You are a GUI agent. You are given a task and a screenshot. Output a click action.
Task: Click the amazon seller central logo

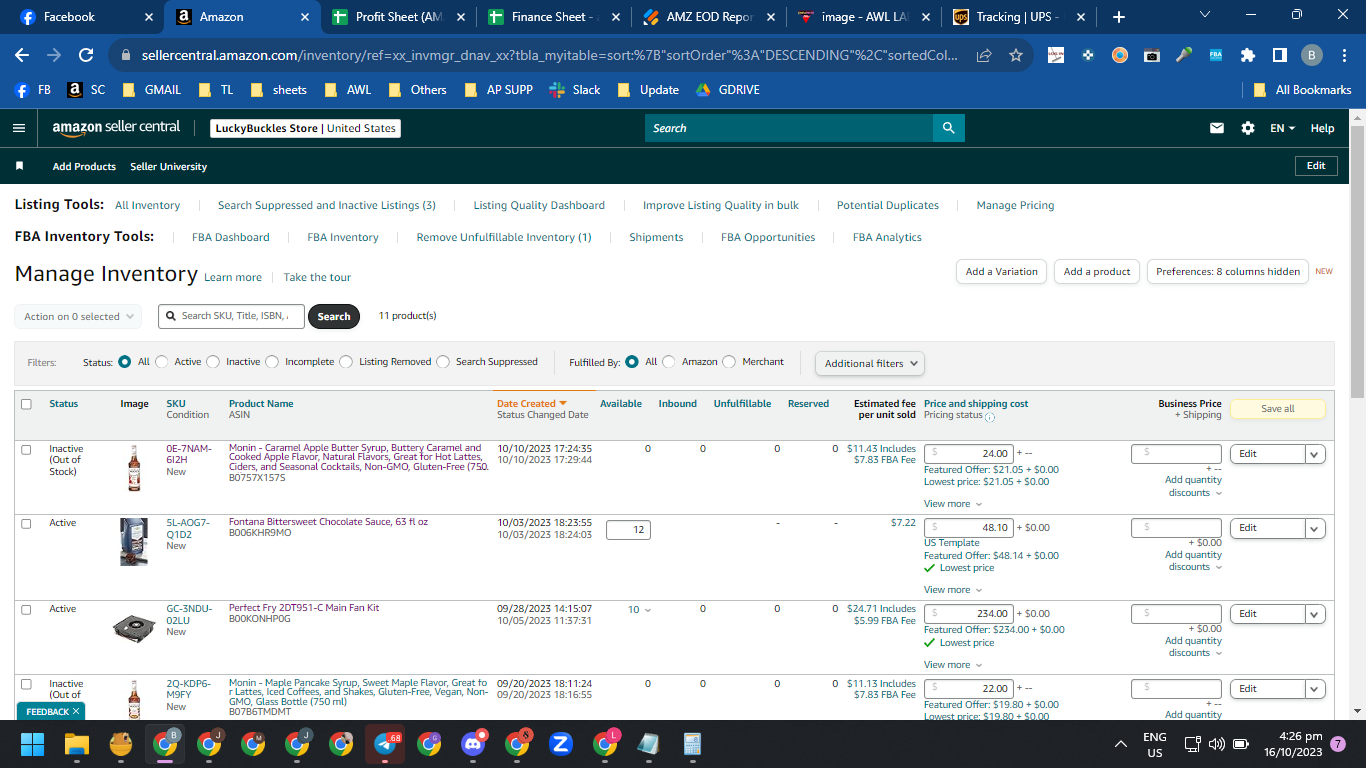point(116,128)
